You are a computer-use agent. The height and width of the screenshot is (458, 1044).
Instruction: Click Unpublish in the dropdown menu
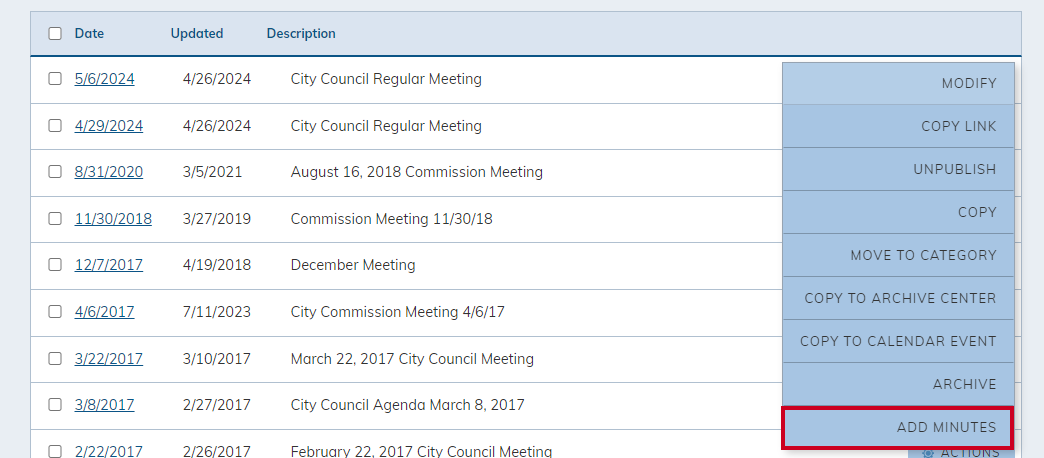point(898,169)
